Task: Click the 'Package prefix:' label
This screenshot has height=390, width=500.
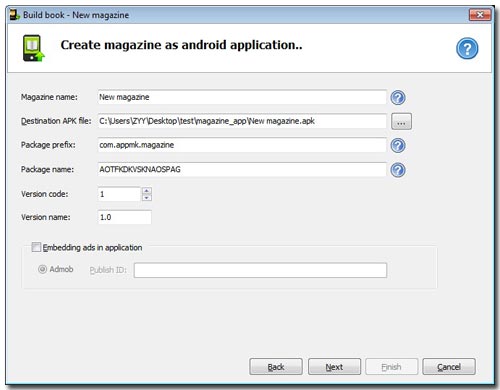Action: coord(48,145)
